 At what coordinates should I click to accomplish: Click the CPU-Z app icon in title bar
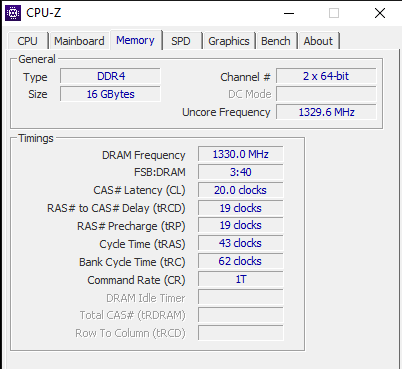click(13, 13)
